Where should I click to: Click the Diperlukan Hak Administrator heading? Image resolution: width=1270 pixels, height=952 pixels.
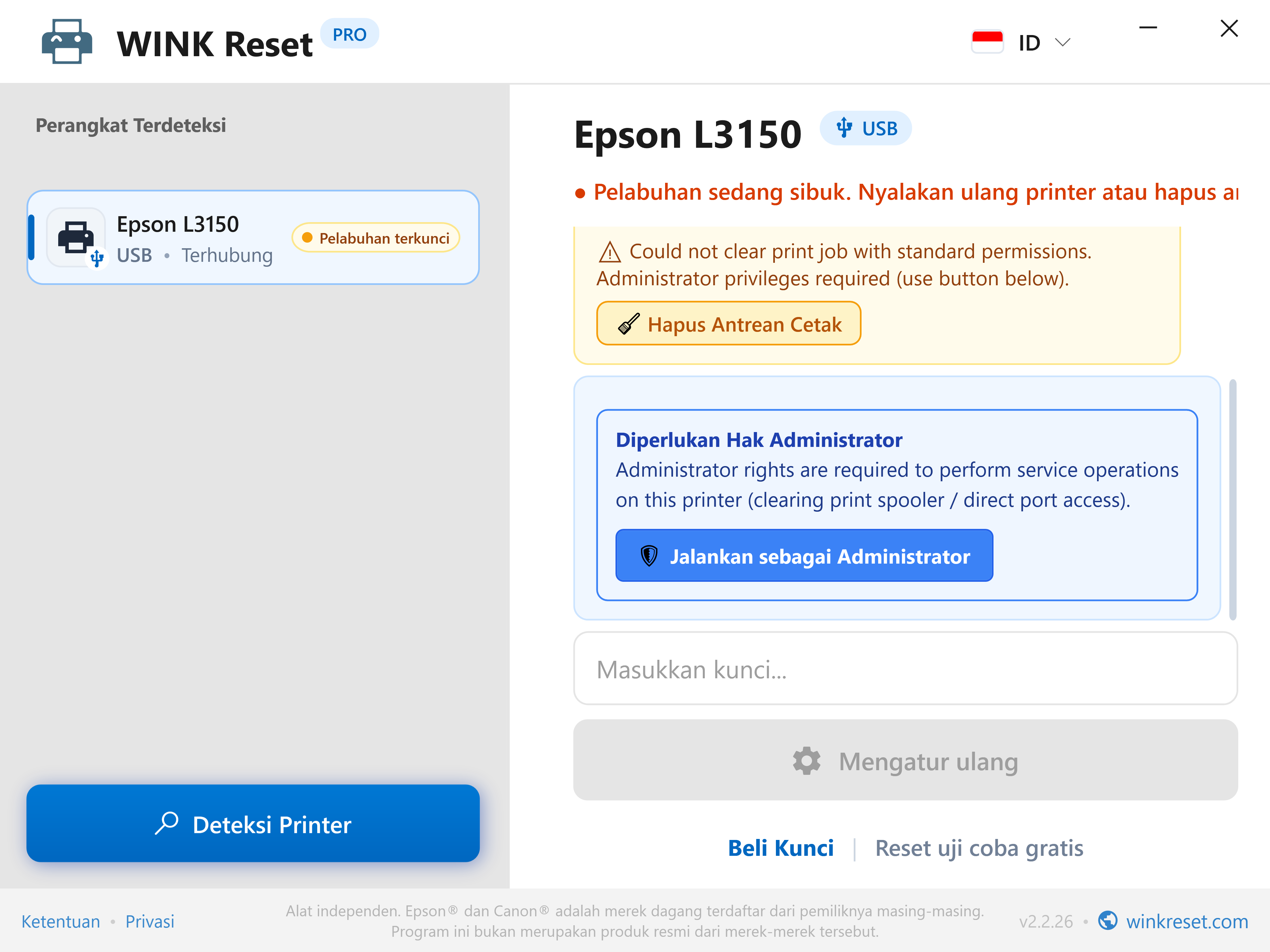(x=758, y=440)
